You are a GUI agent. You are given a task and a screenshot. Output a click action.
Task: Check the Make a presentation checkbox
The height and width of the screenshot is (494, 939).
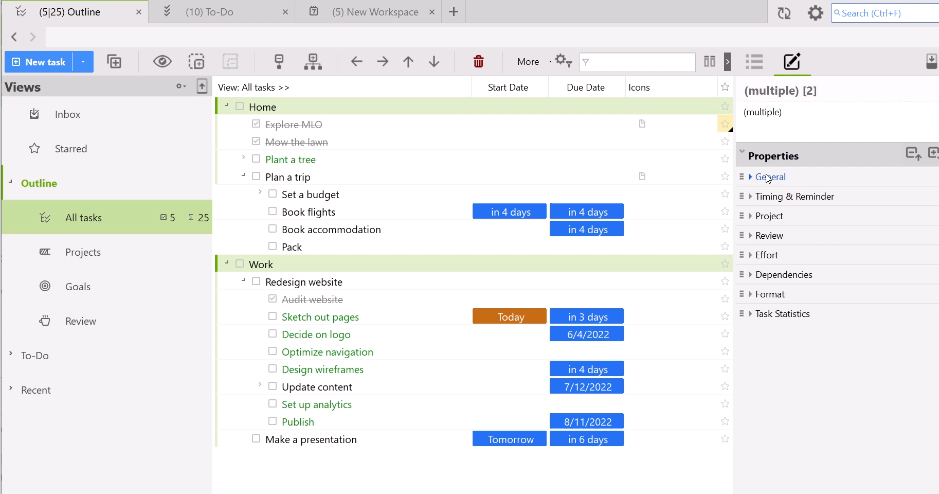(256, 439)
